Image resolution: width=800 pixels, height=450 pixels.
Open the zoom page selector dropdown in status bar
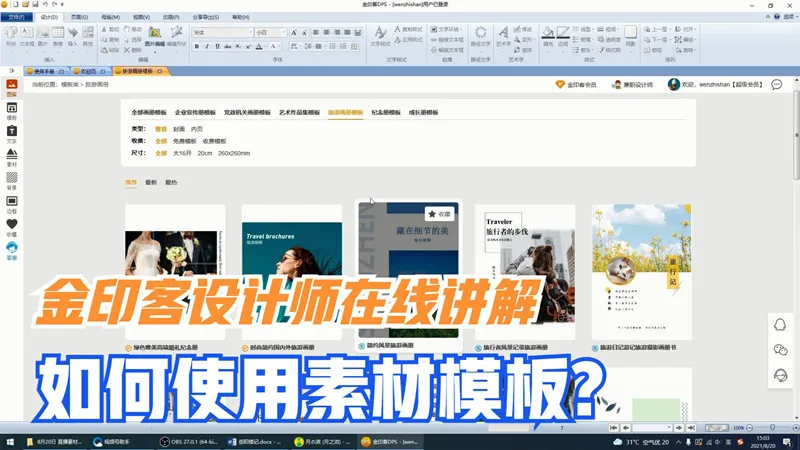652,428
